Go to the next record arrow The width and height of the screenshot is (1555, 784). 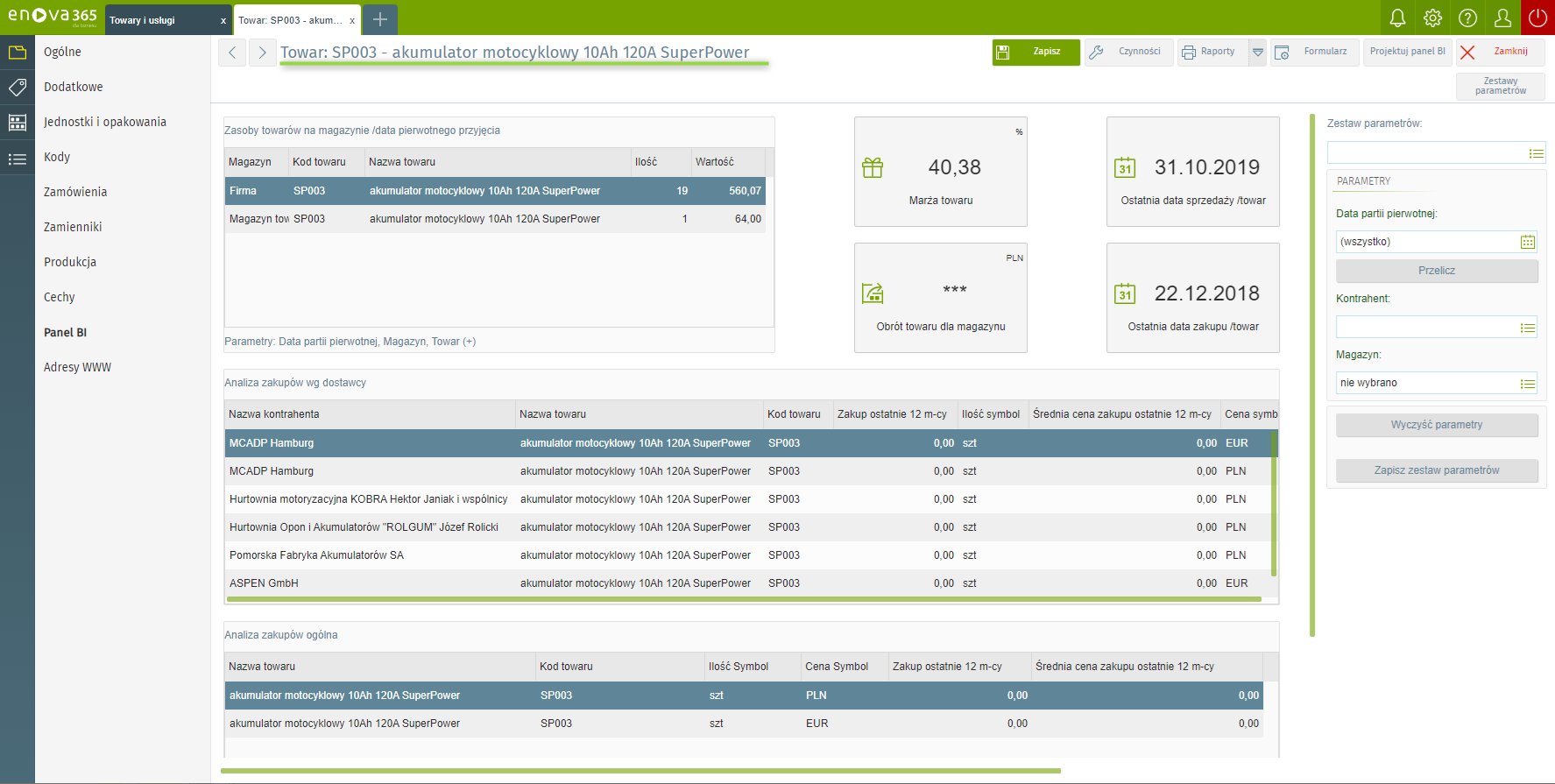click(x=262, y=53)
